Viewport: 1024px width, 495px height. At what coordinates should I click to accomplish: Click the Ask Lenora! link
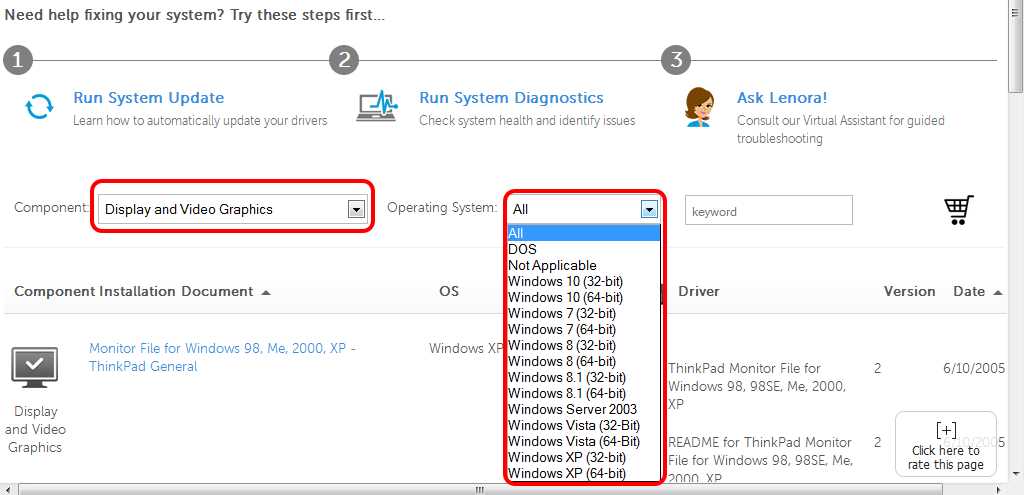click(782, 98)
